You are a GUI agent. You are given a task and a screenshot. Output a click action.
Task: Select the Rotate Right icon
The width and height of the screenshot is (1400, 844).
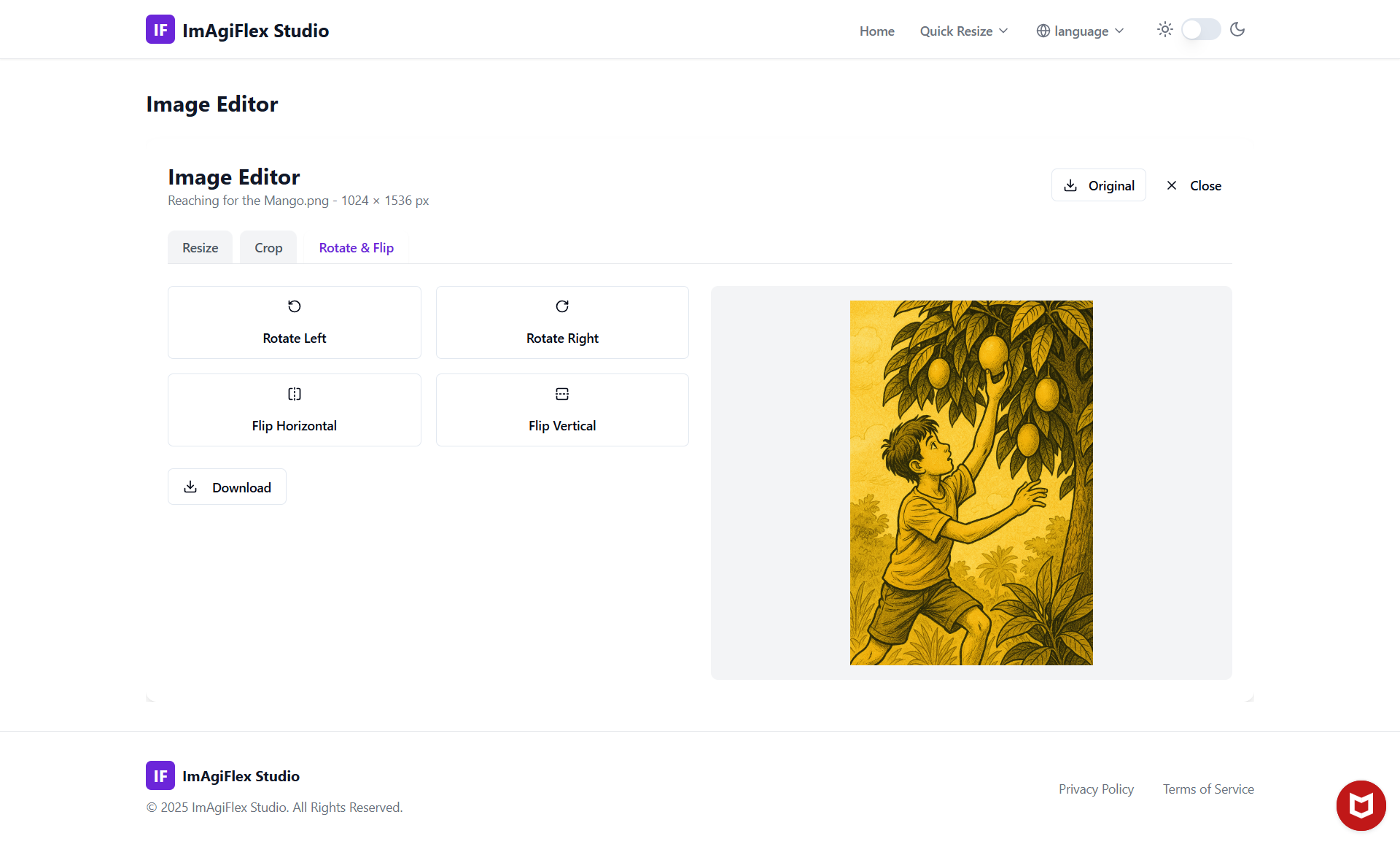pos(561,306)
